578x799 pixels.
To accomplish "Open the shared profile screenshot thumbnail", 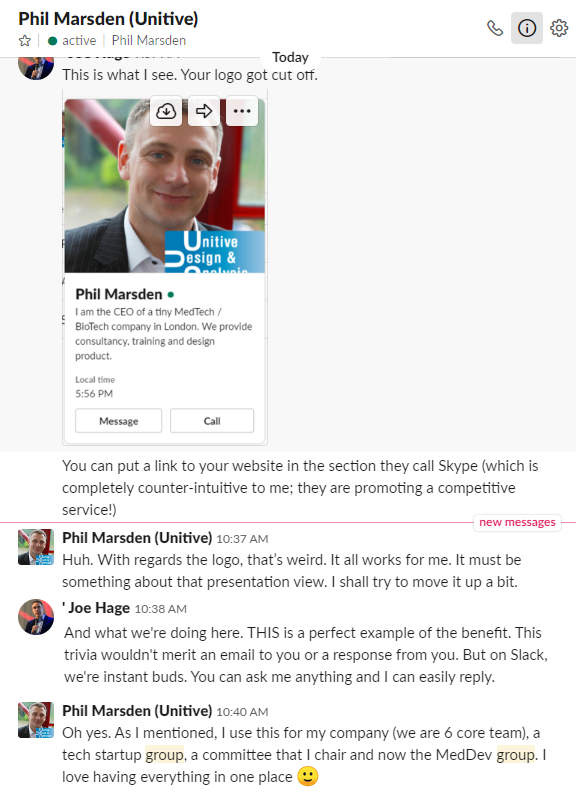I will tap(165, 268).
